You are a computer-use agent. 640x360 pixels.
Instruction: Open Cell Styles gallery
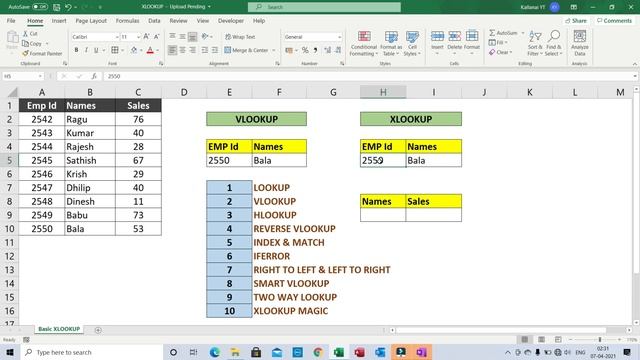point(412,43)
